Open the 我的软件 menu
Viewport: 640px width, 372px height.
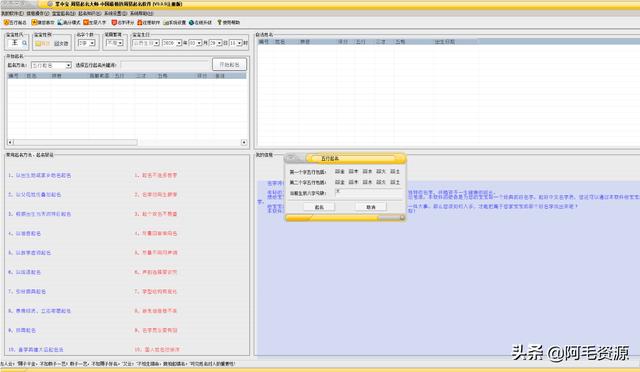12,13
